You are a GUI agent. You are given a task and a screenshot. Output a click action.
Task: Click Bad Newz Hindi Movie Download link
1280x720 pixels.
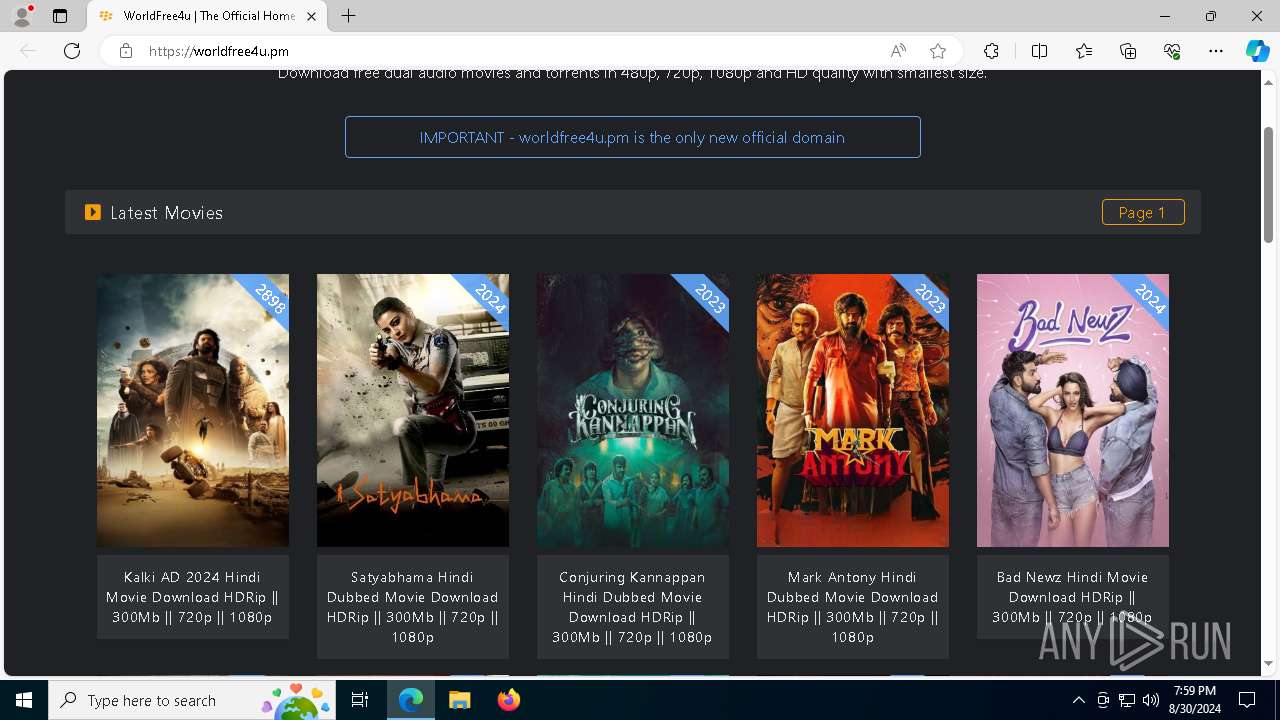pyautogui.click(x=1073, y=597)
